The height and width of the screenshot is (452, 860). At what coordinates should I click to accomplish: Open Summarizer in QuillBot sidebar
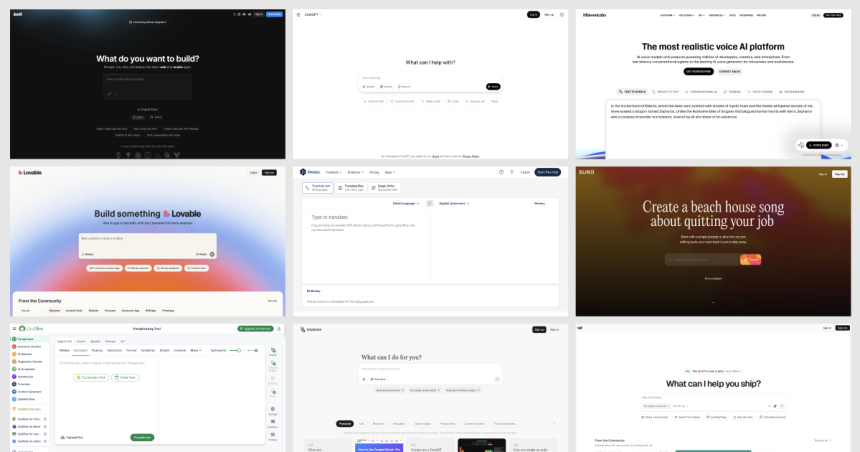tap(22, 377)
